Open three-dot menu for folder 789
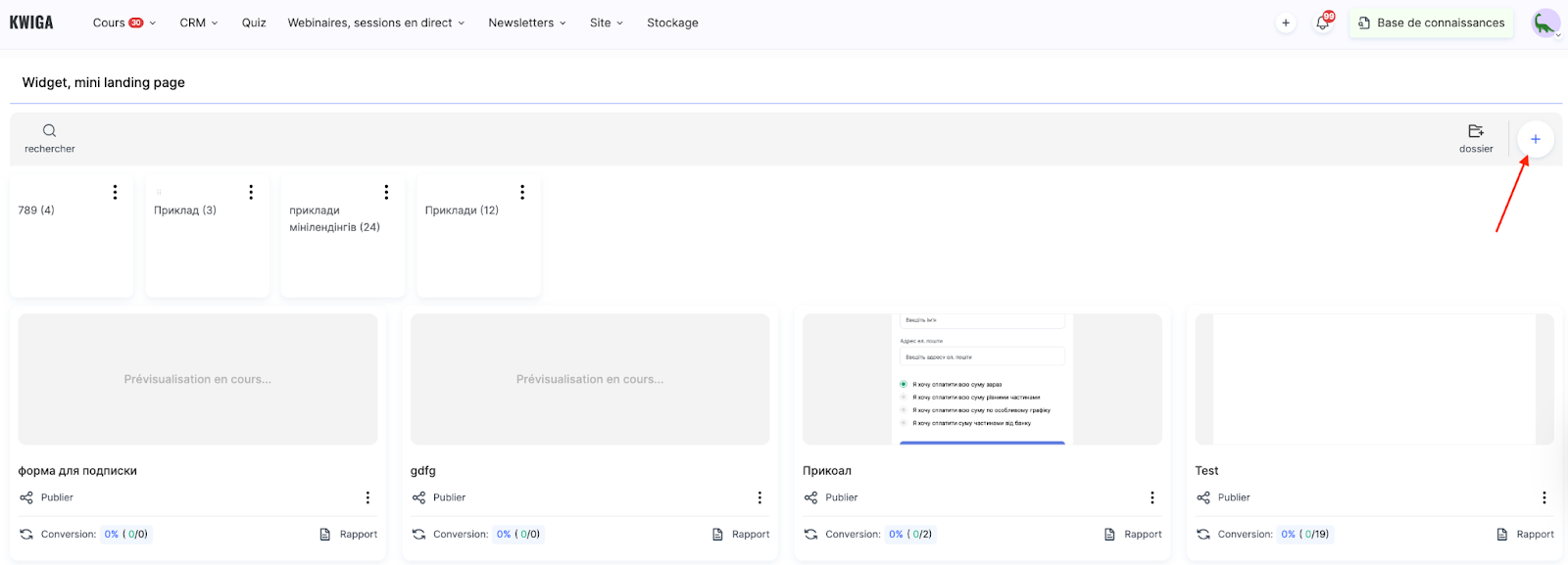 tap(115, 192)
